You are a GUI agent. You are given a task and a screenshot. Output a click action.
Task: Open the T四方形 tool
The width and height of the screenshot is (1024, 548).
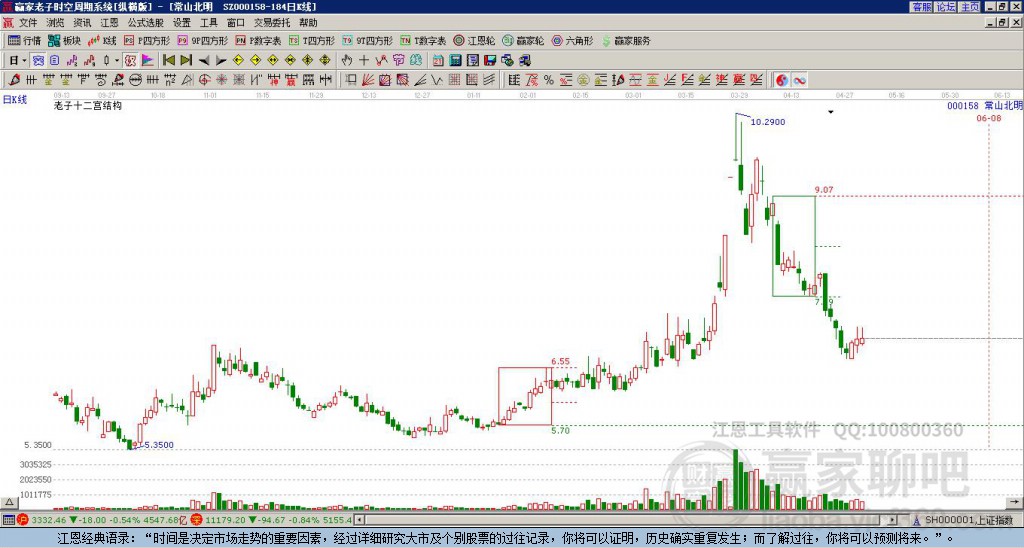312,40
